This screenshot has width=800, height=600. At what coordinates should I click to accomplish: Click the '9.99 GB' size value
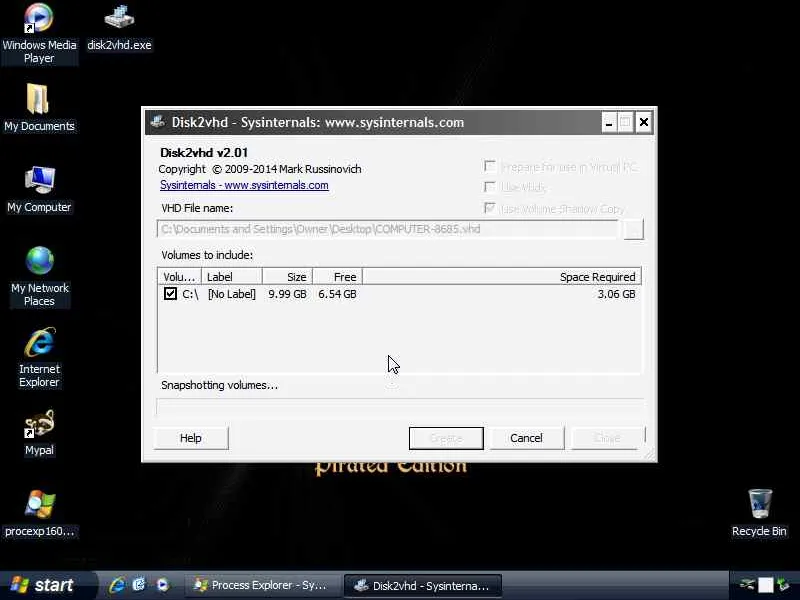287,294
